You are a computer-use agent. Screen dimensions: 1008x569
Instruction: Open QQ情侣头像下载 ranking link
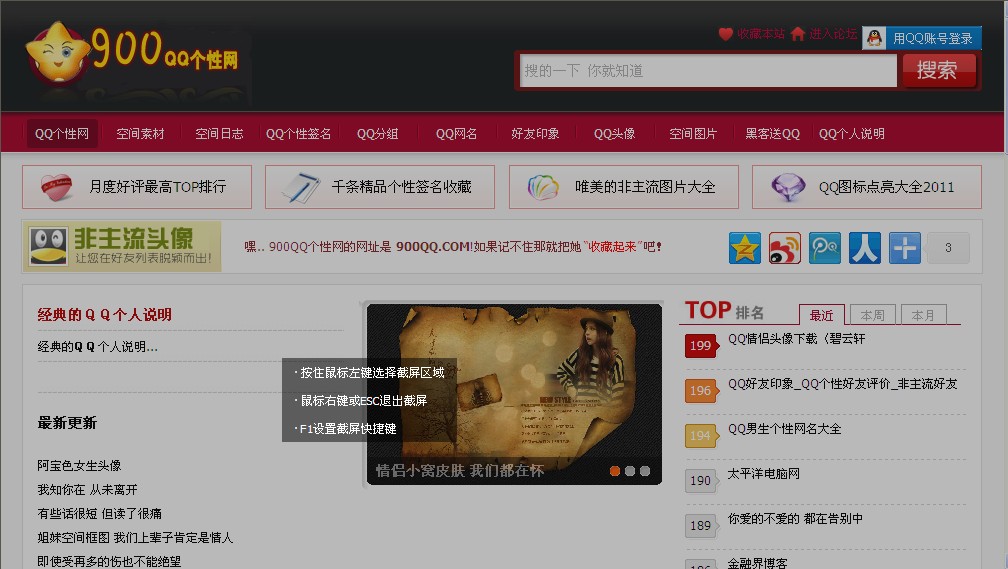[796, 339]
